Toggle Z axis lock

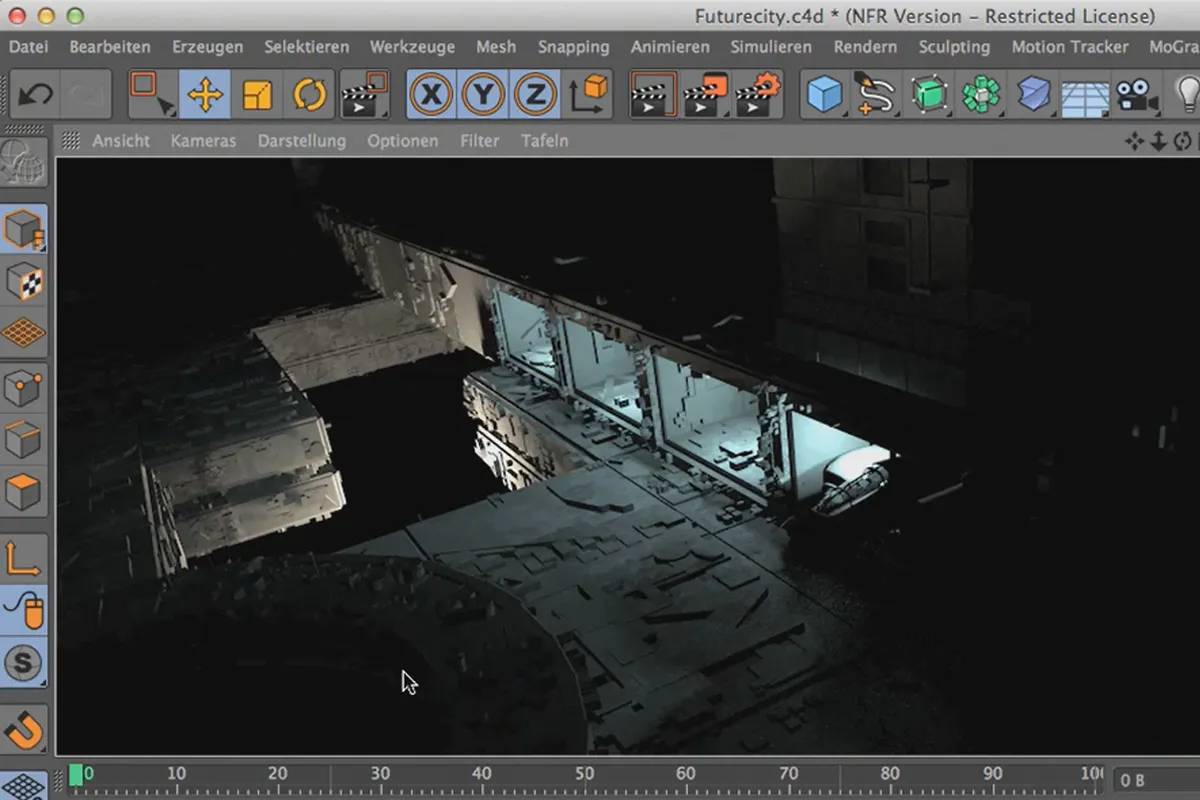(x=536, y=96)
